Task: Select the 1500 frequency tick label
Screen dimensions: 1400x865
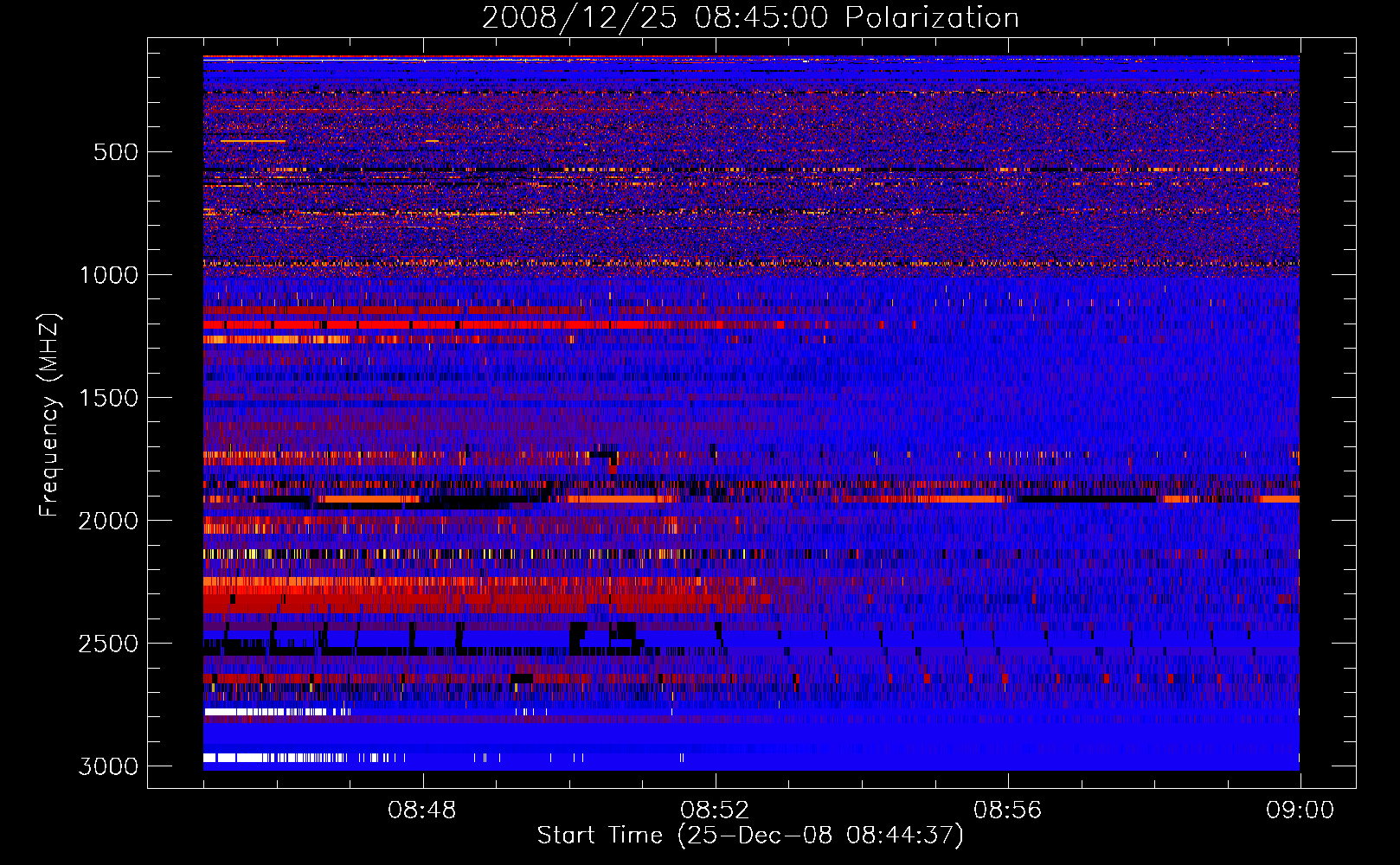Action: pyautogui.click(x=109, y=398)
